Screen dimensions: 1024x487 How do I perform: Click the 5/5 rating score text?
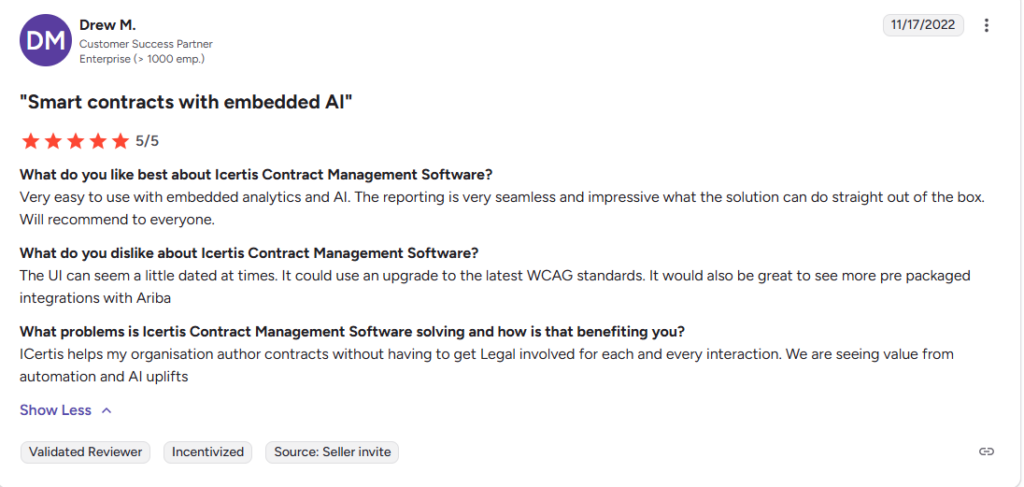pyautogui.click(x=147, y=141)
